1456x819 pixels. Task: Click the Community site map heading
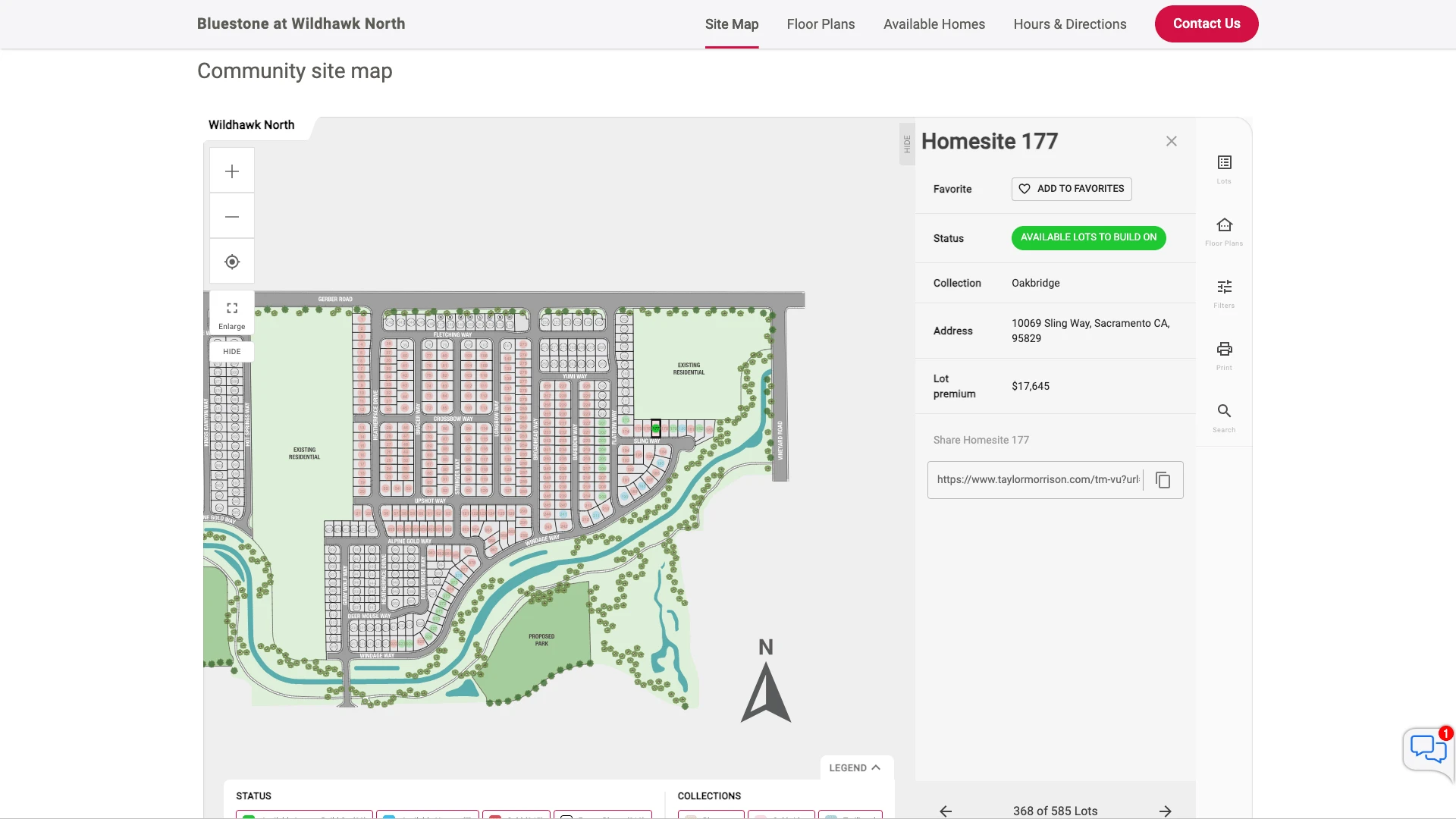295,71
